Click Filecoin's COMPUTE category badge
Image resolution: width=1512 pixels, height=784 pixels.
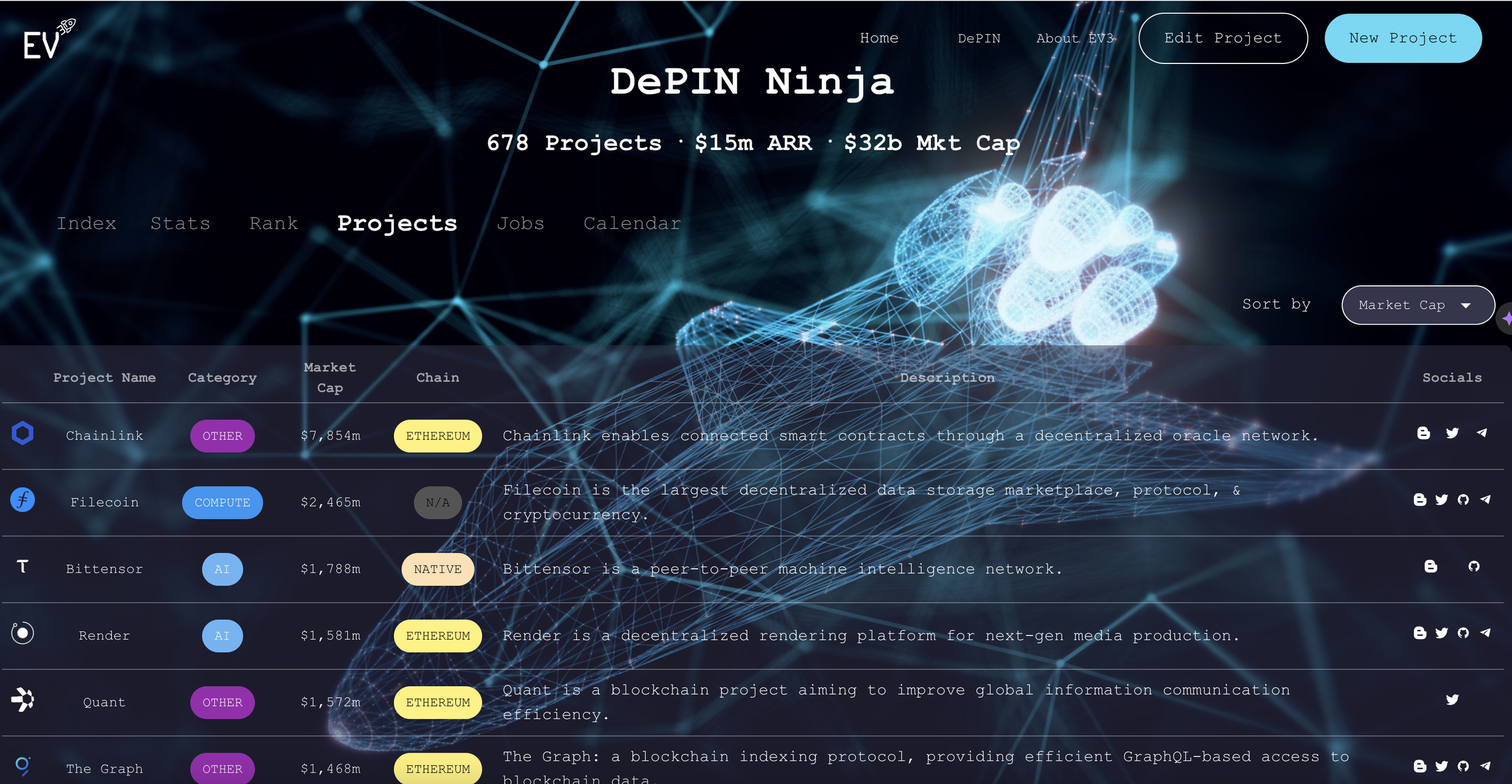tap(222, 502)
